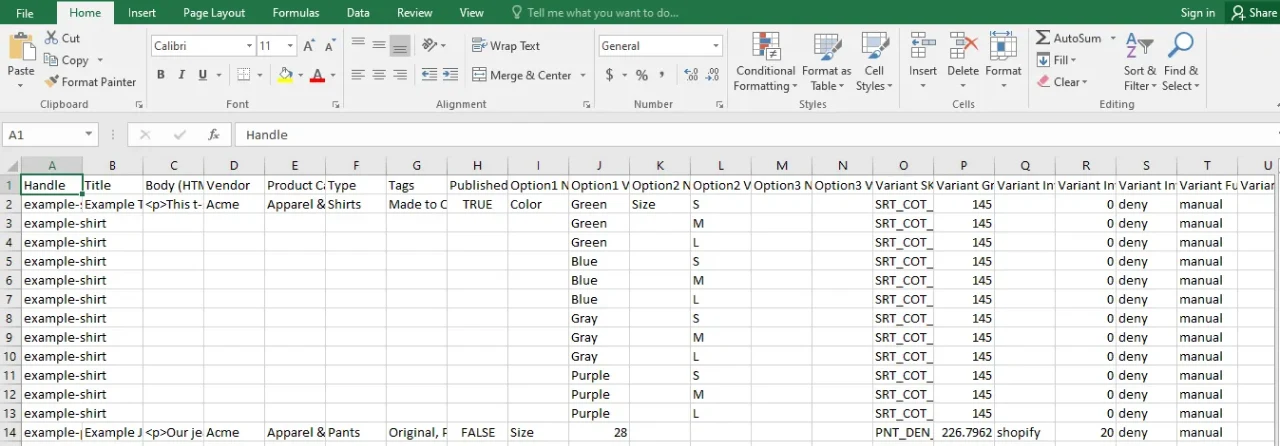Viewport: 1280px width, 446px height.
Task: Select column header P
Action: tap(964, 166)
